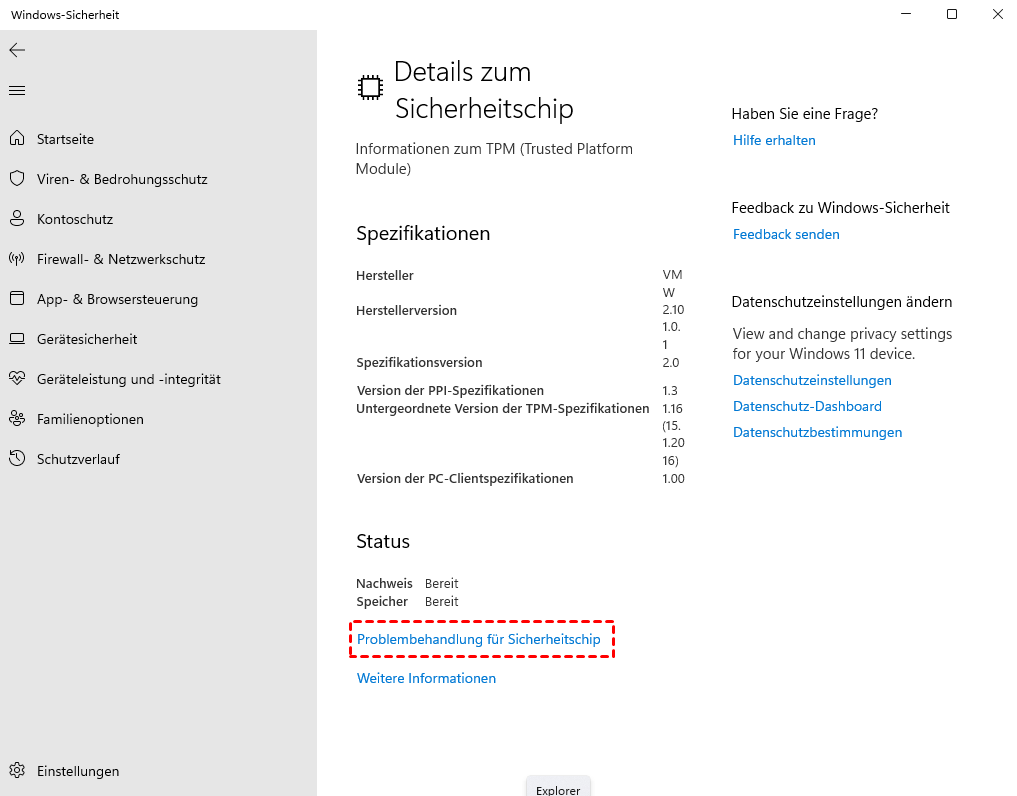
Task: Click the Windows-Sicherheit window title
Action: [x=65, y=15]
